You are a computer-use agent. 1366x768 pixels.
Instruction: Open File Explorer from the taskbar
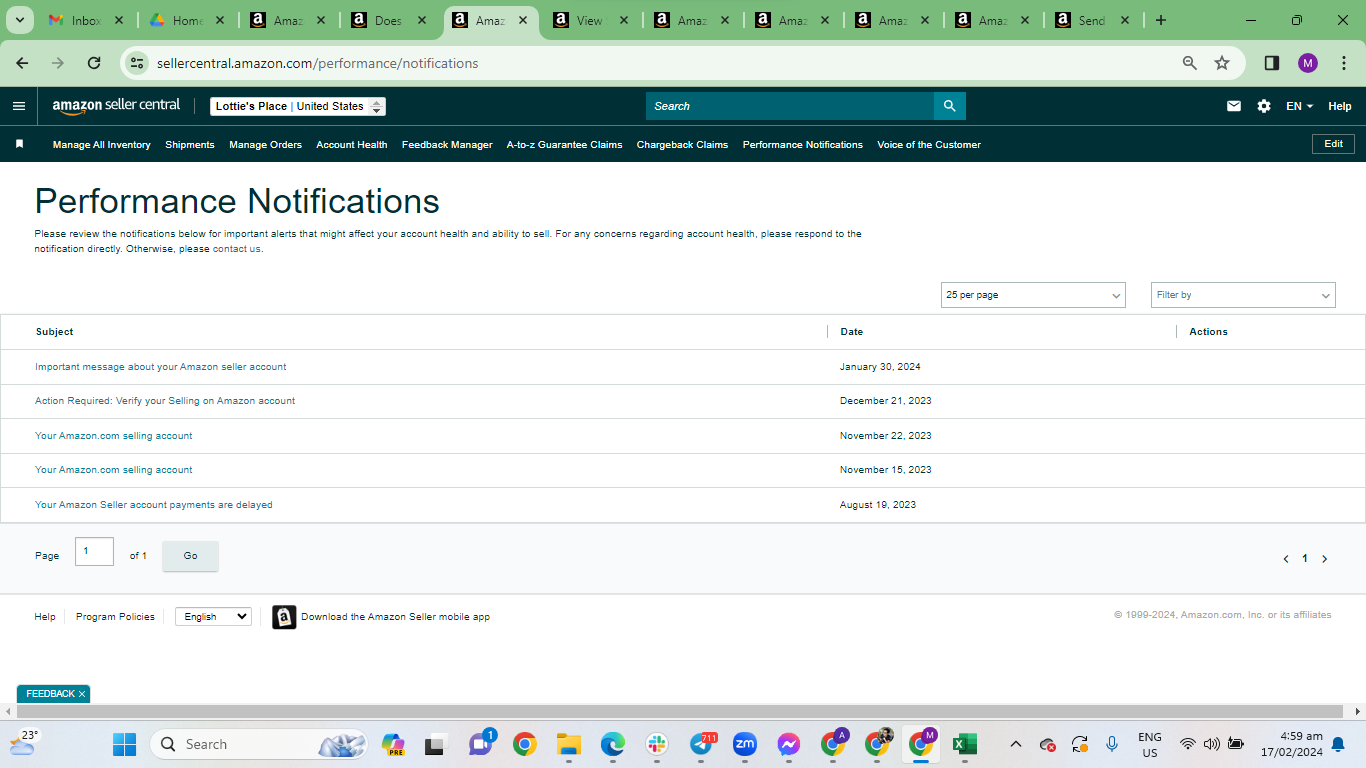coord(569,744)
